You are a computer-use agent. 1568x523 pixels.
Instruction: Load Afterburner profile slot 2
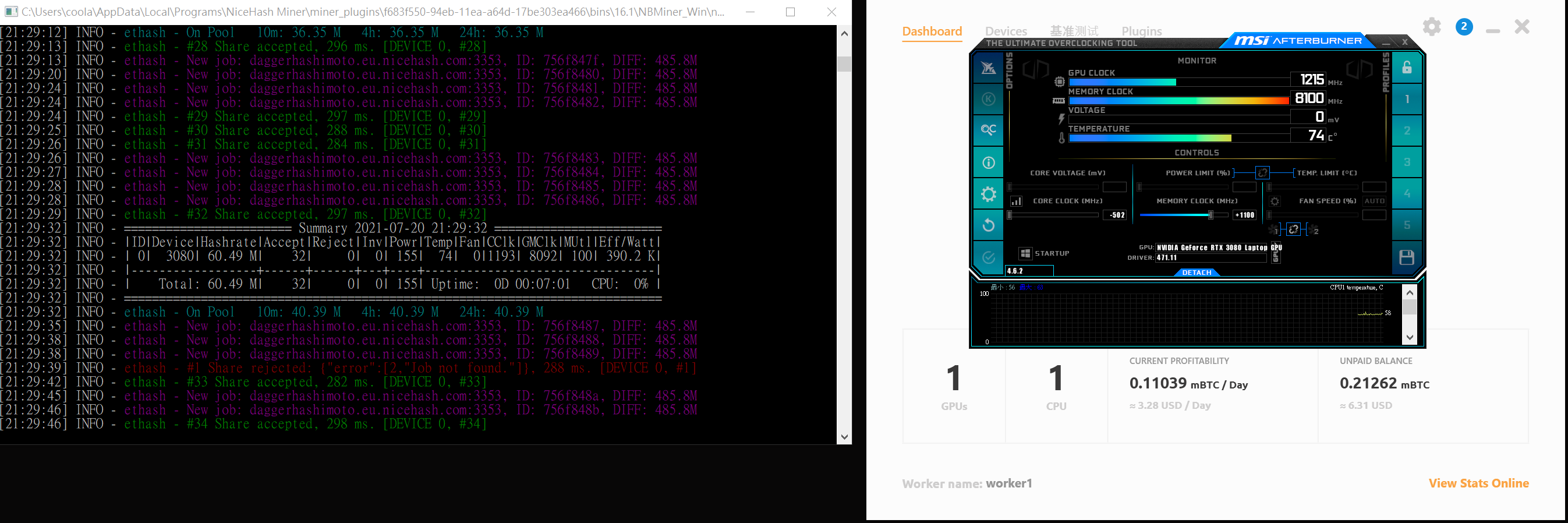click(x=1407, y=130)
